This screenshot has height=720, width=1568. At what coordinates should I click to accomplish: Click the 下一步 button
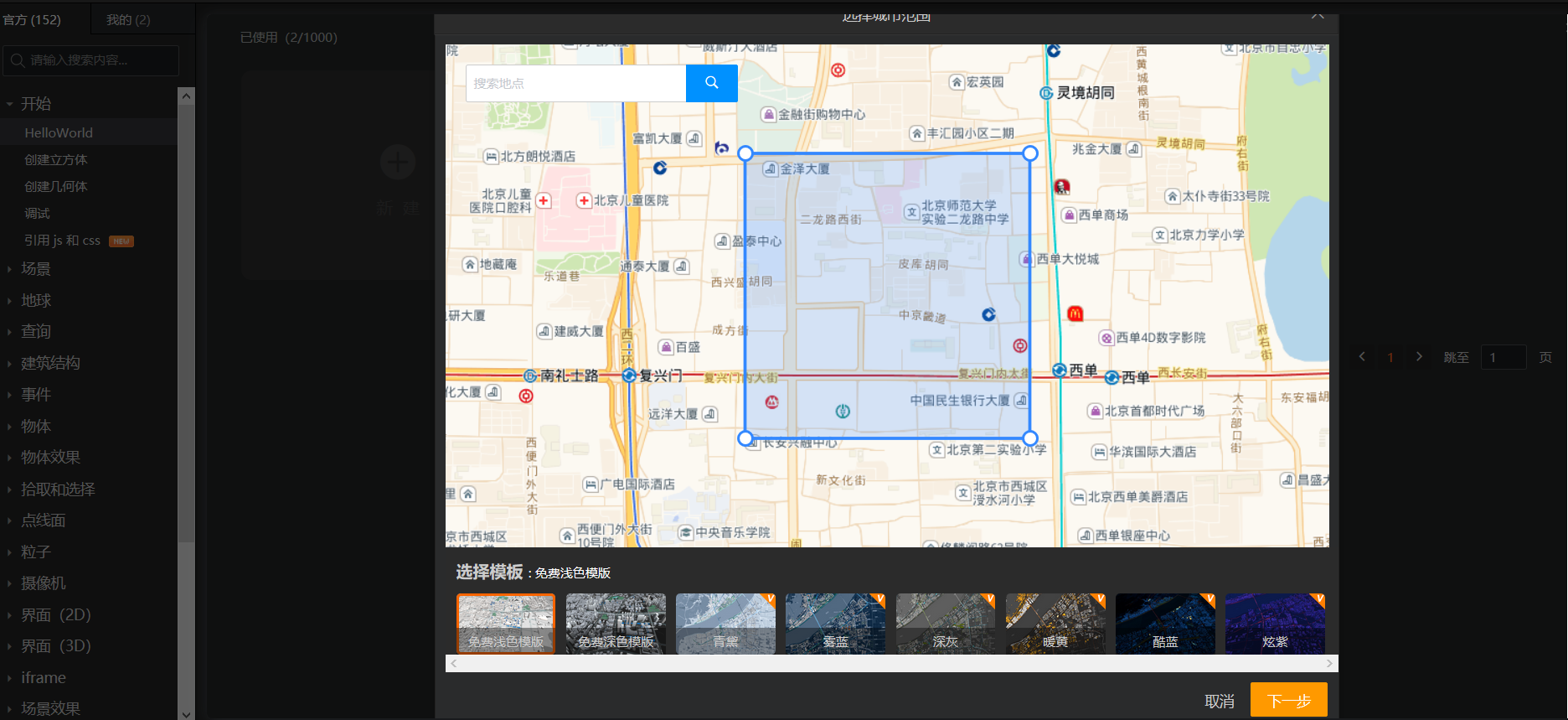[x=1289, y=700]
